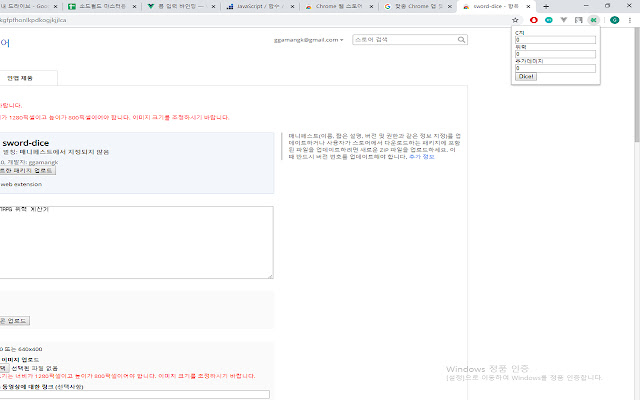This screenshot has height=400, width=640.
Task: Focus the store search field
Action: click(x=404, y=40)
